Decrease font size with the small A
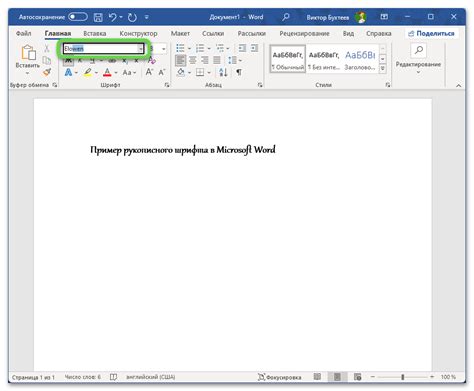 pos(162,72)
